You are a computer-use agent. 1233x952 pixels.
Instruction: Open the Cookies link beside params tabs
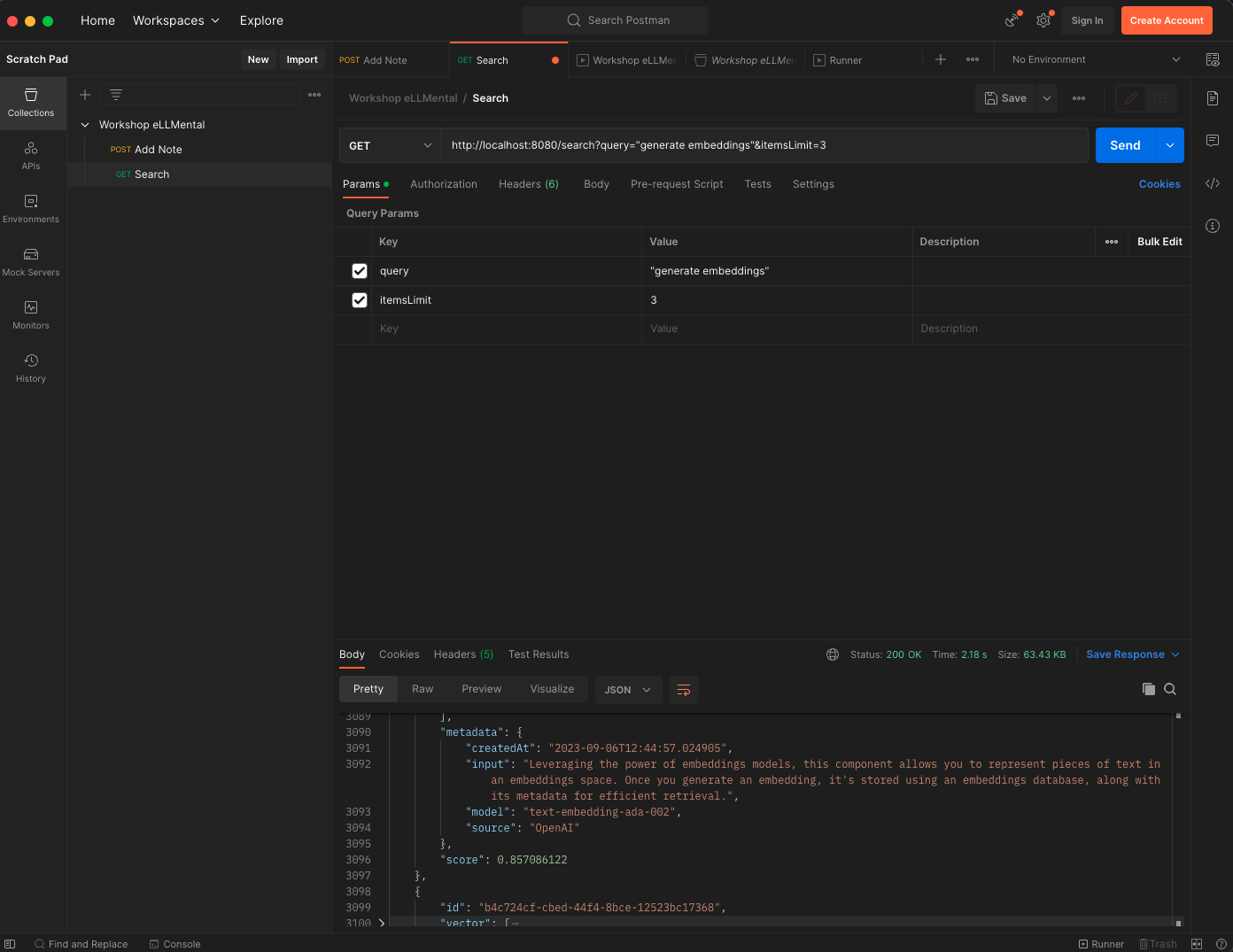pyautogui.click(x=1159, y=184)
